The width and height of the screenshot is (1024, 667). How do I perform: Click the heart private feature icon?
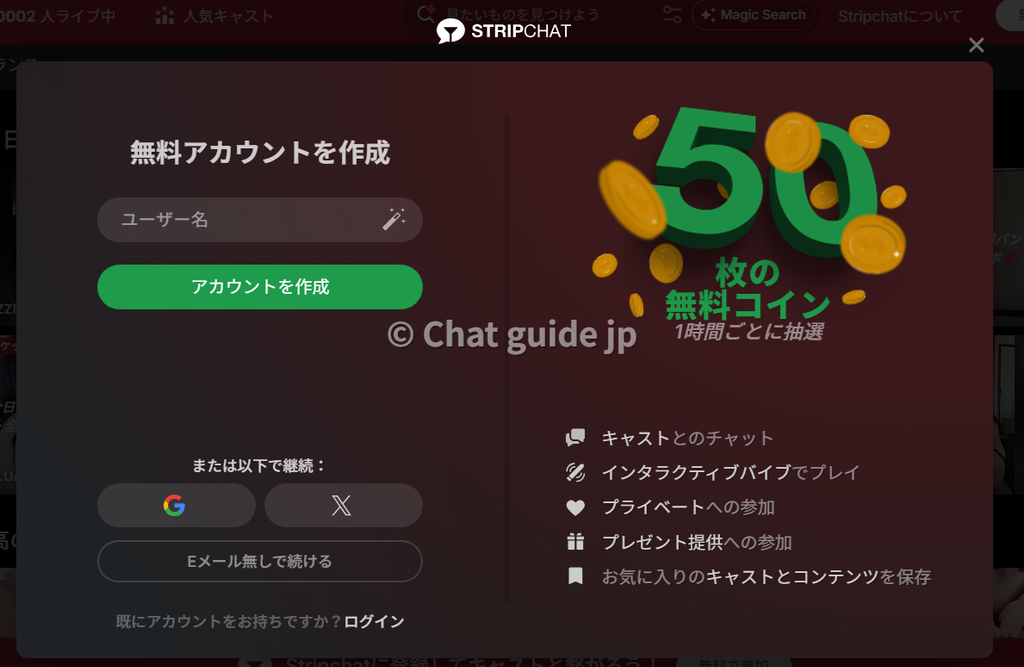[575, 508]
